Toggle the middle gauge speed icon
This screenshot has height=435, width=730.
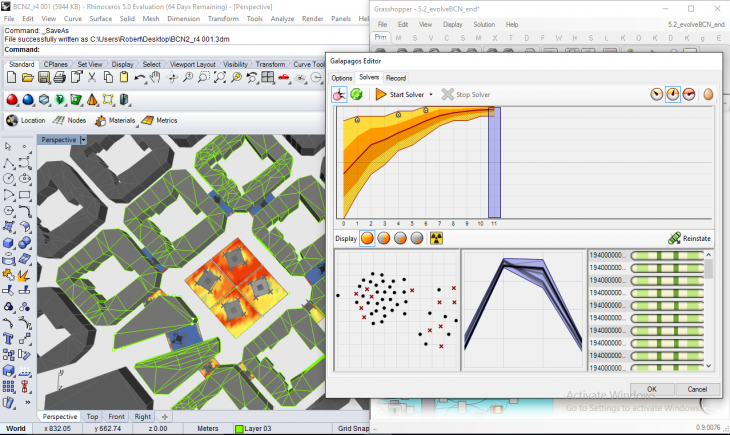click(673, 94)
